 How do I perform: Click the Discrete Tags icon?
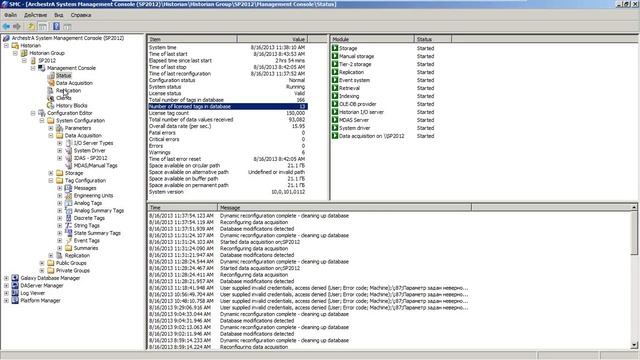click(69, 218)
